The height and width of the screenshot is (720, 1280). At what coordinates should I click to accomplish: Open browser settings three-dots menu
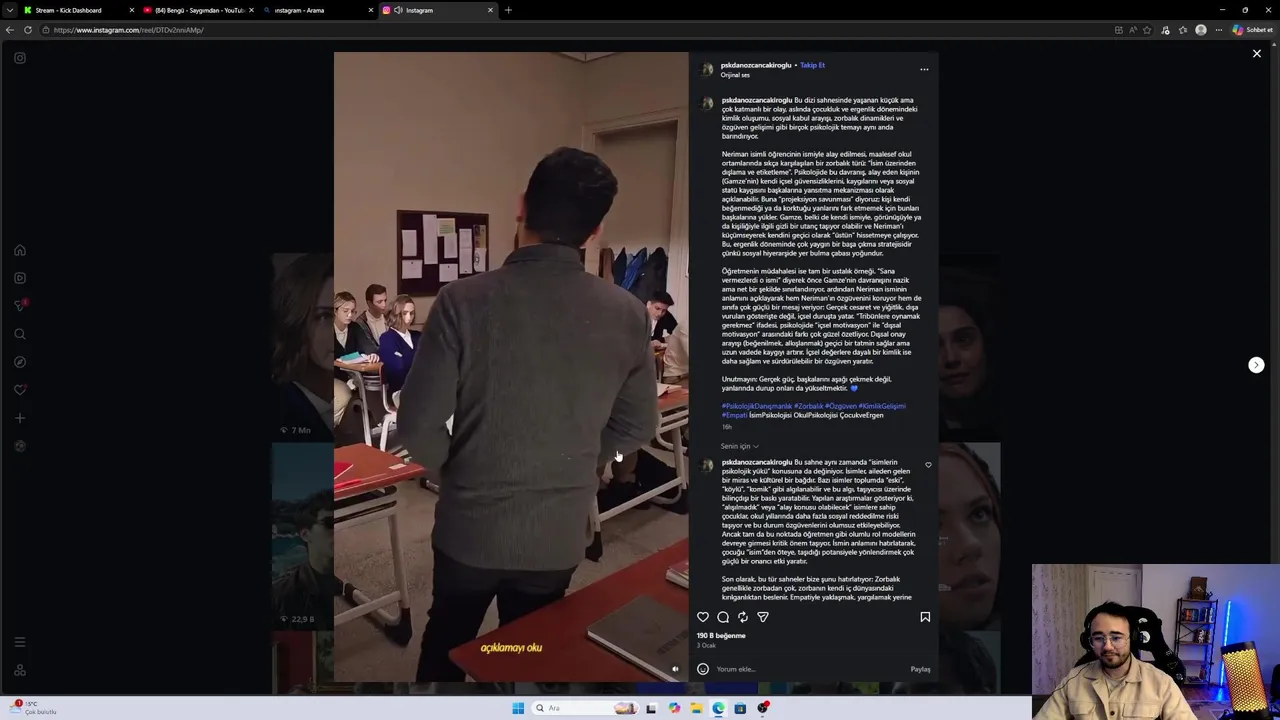tap(1218, 30)
